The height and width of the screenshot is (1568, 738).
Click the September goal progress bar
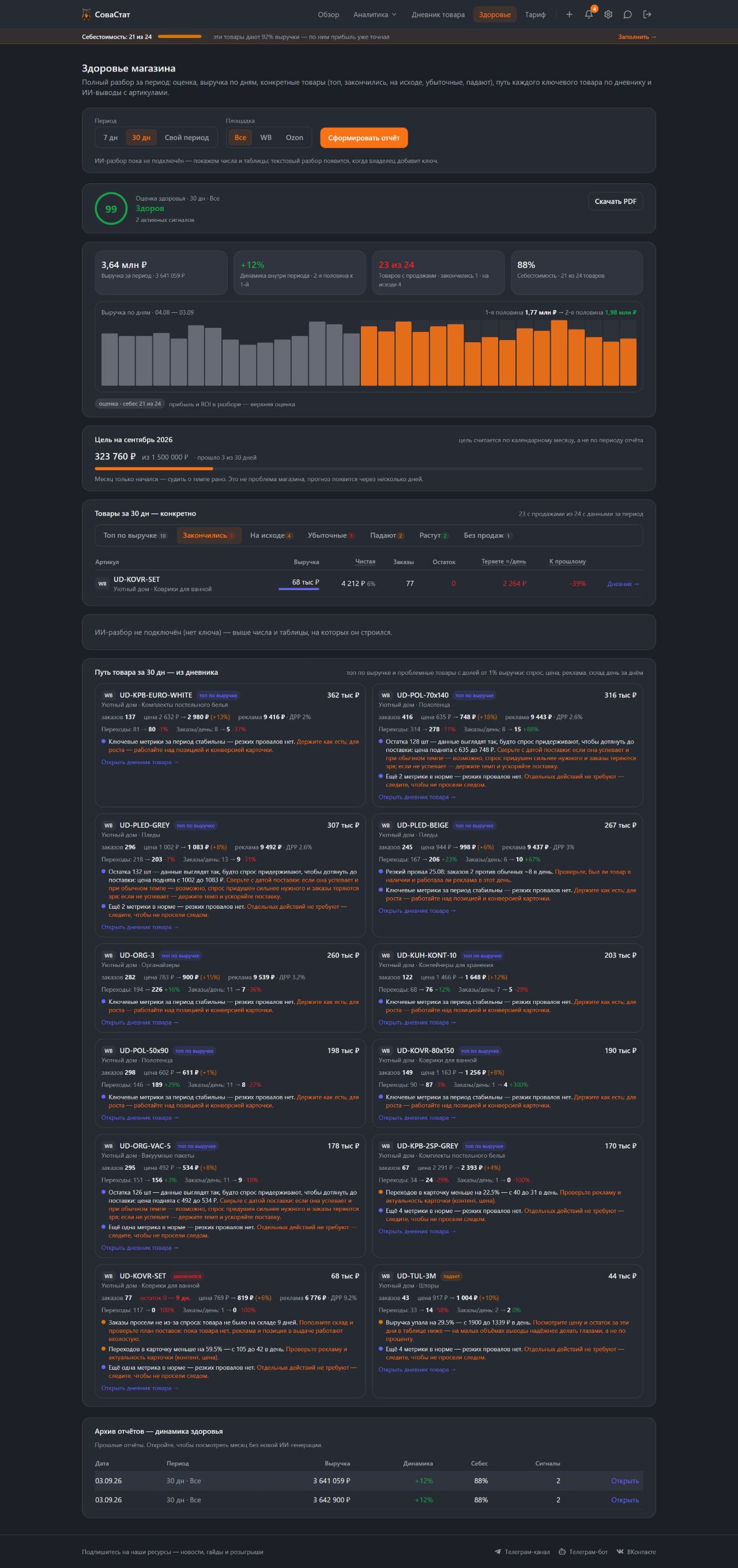pos(369,468)
